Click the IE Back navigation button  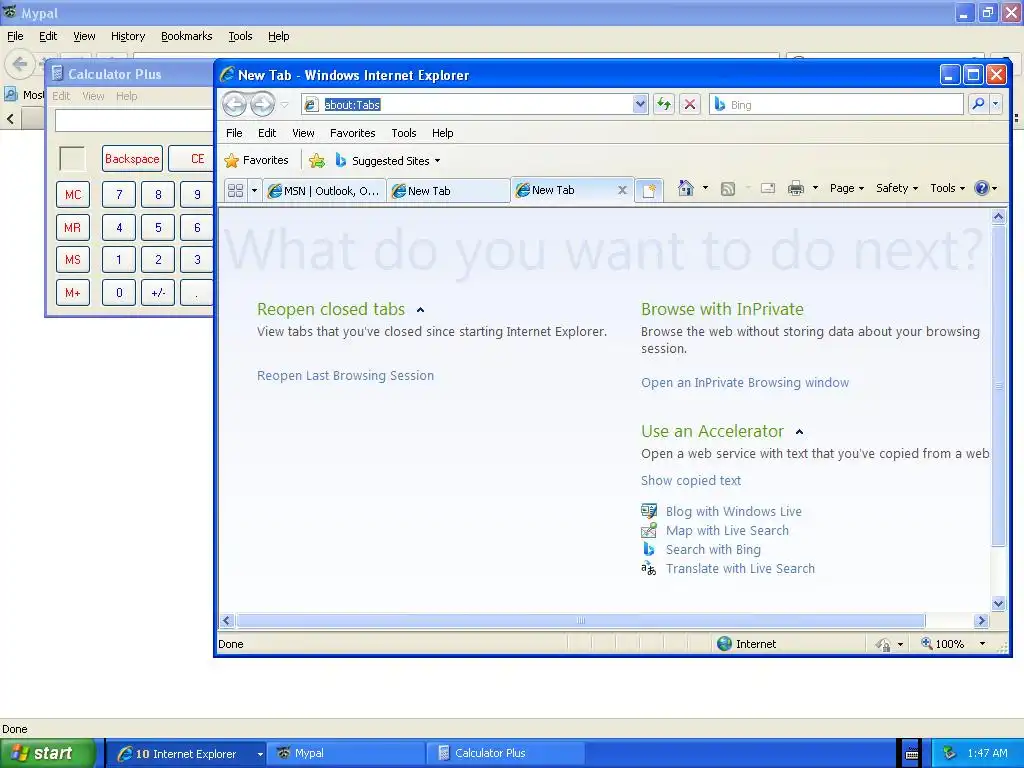[x=234, y=104]
